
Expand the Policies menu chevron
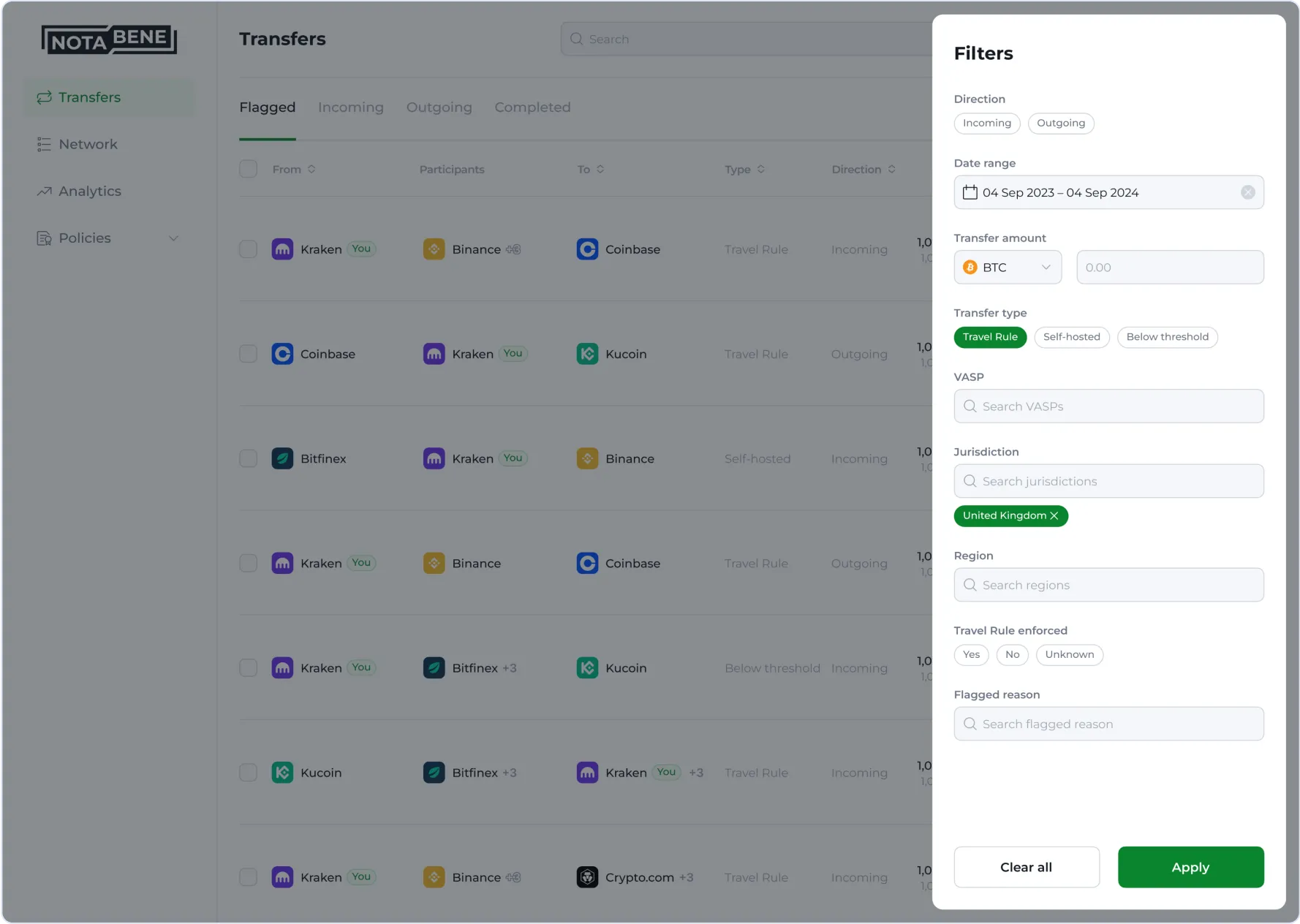(174, 238)
